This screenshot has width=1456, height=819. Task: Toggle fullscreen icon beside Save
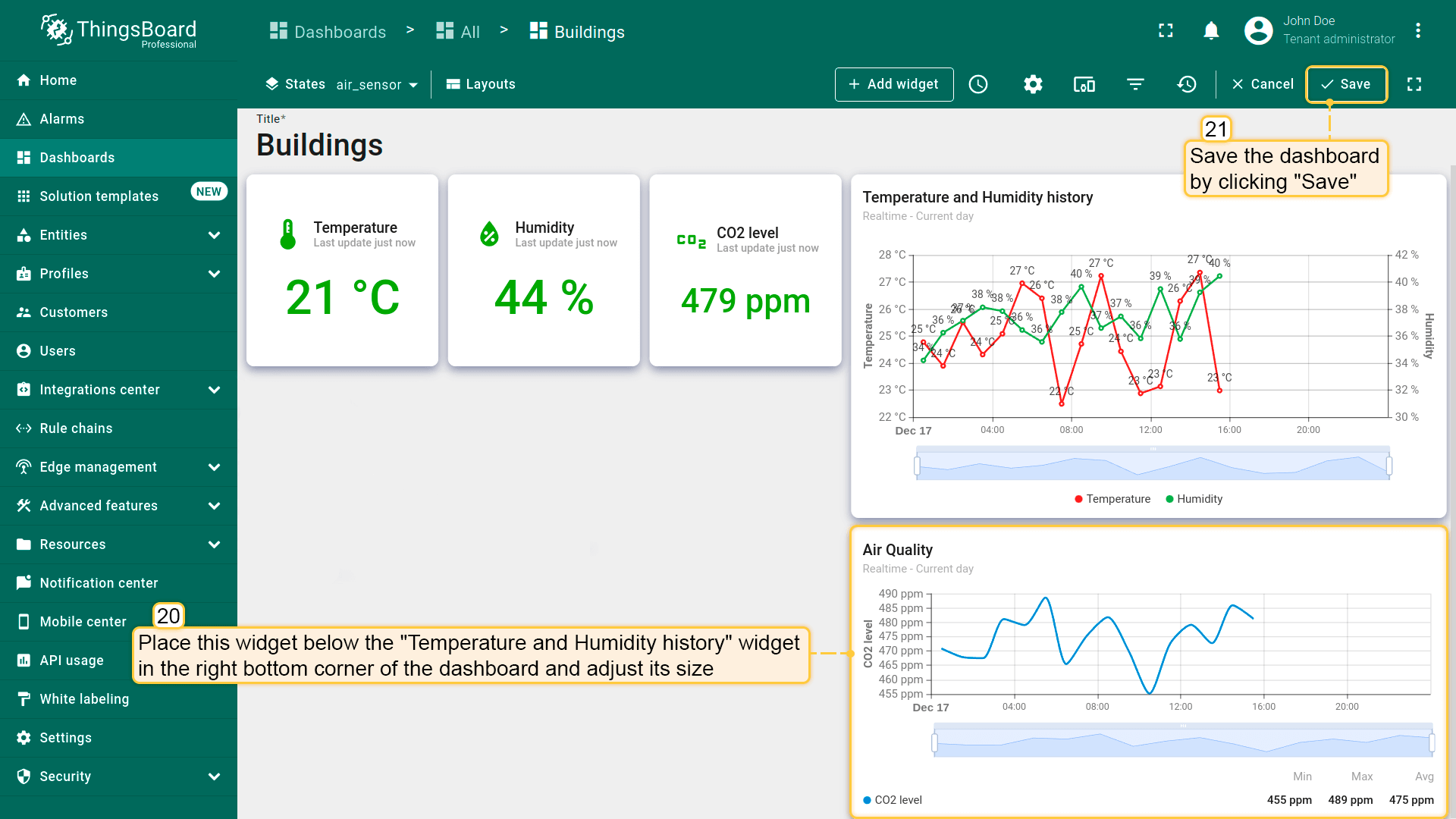click(1414, 84)
